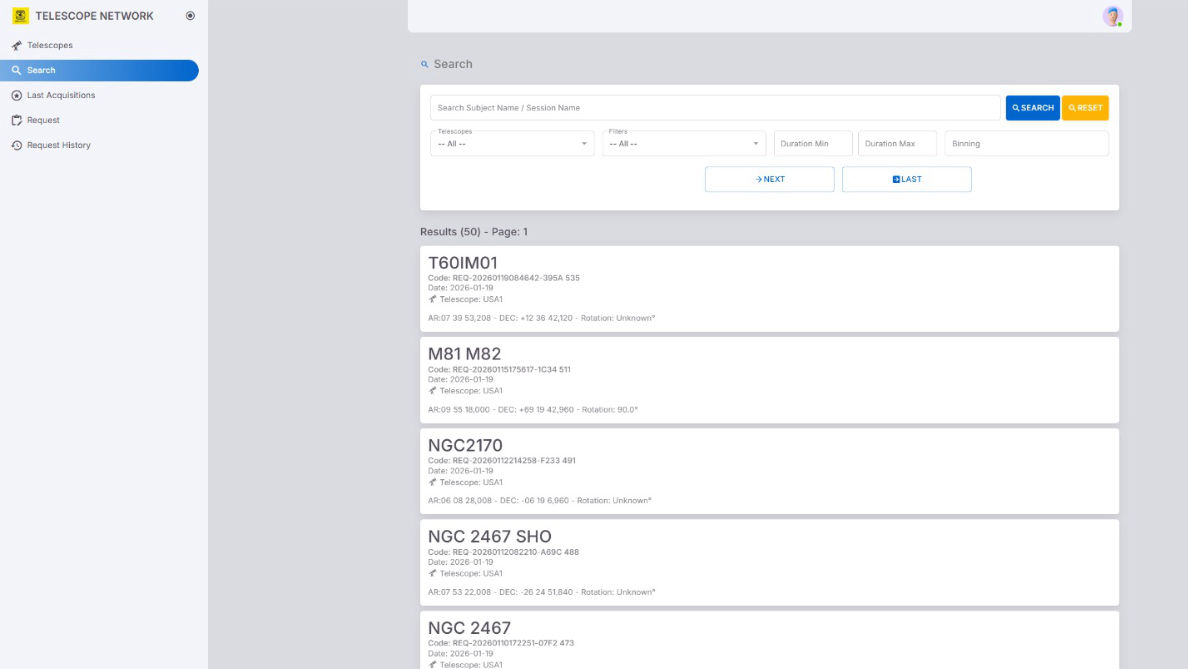Open Telescopes from the sidebar

point(49,45)
